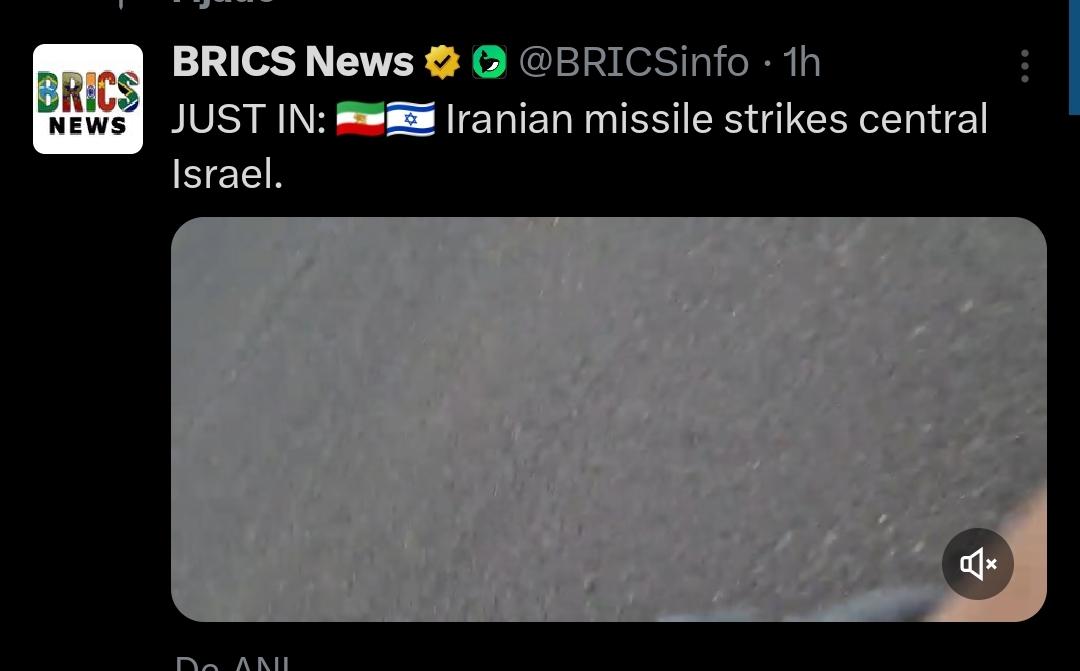Open the three-dot more options menu
Image resolution: width=1080 pixels, height=671 pixels.
tap(1025, 66)
